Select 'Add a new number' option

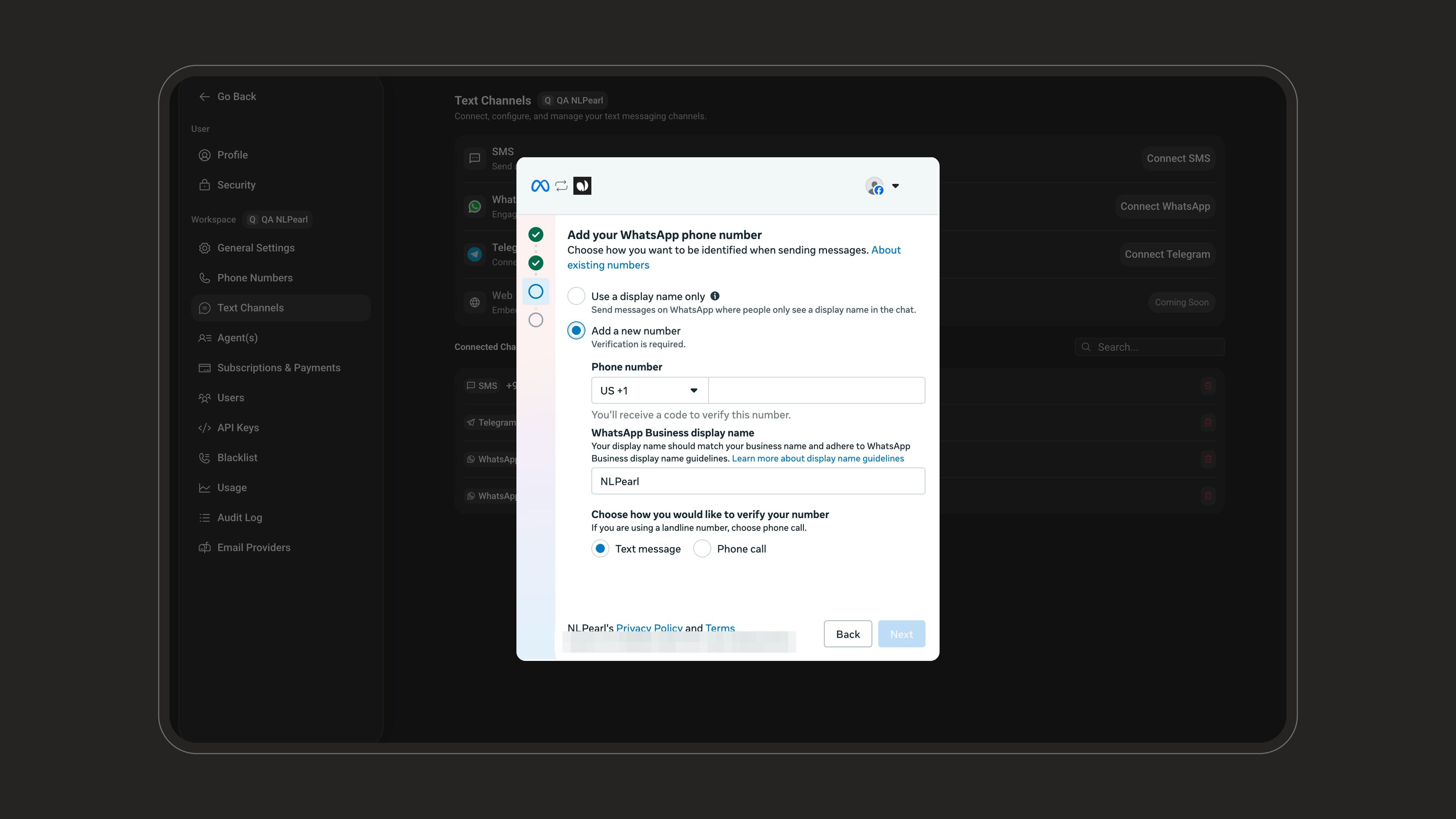coord(576,331)
